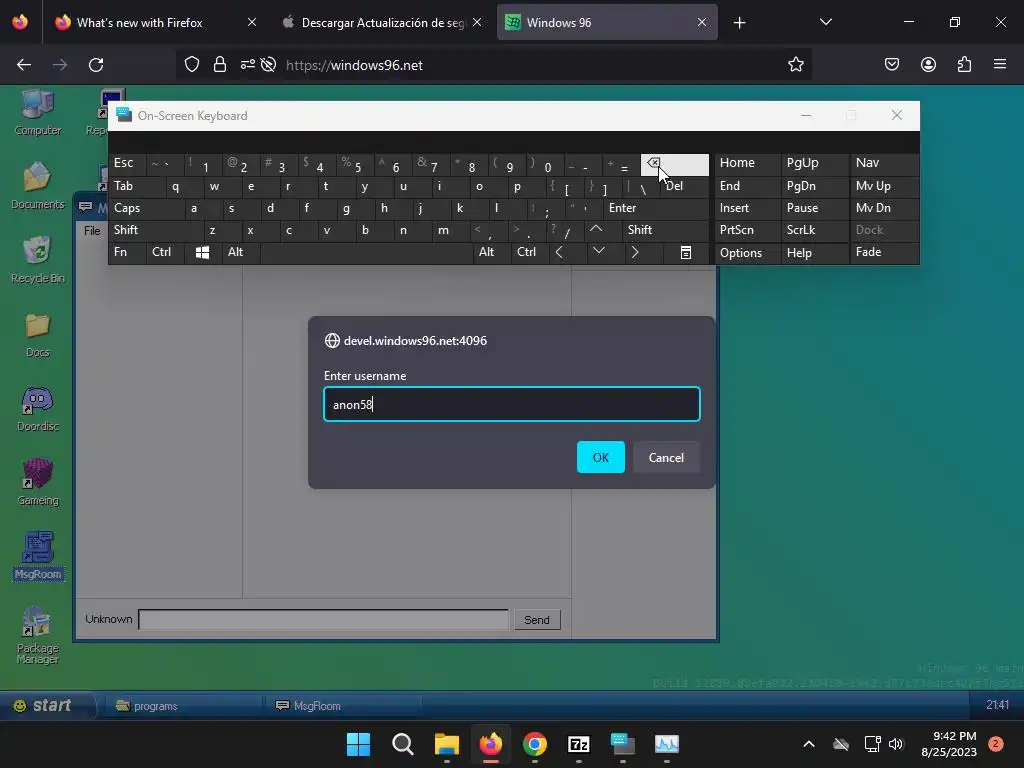Cancel the username prompt
The height and width of the screenshot is (768, 1024).
pyautogui.click(x=665, y=457)
